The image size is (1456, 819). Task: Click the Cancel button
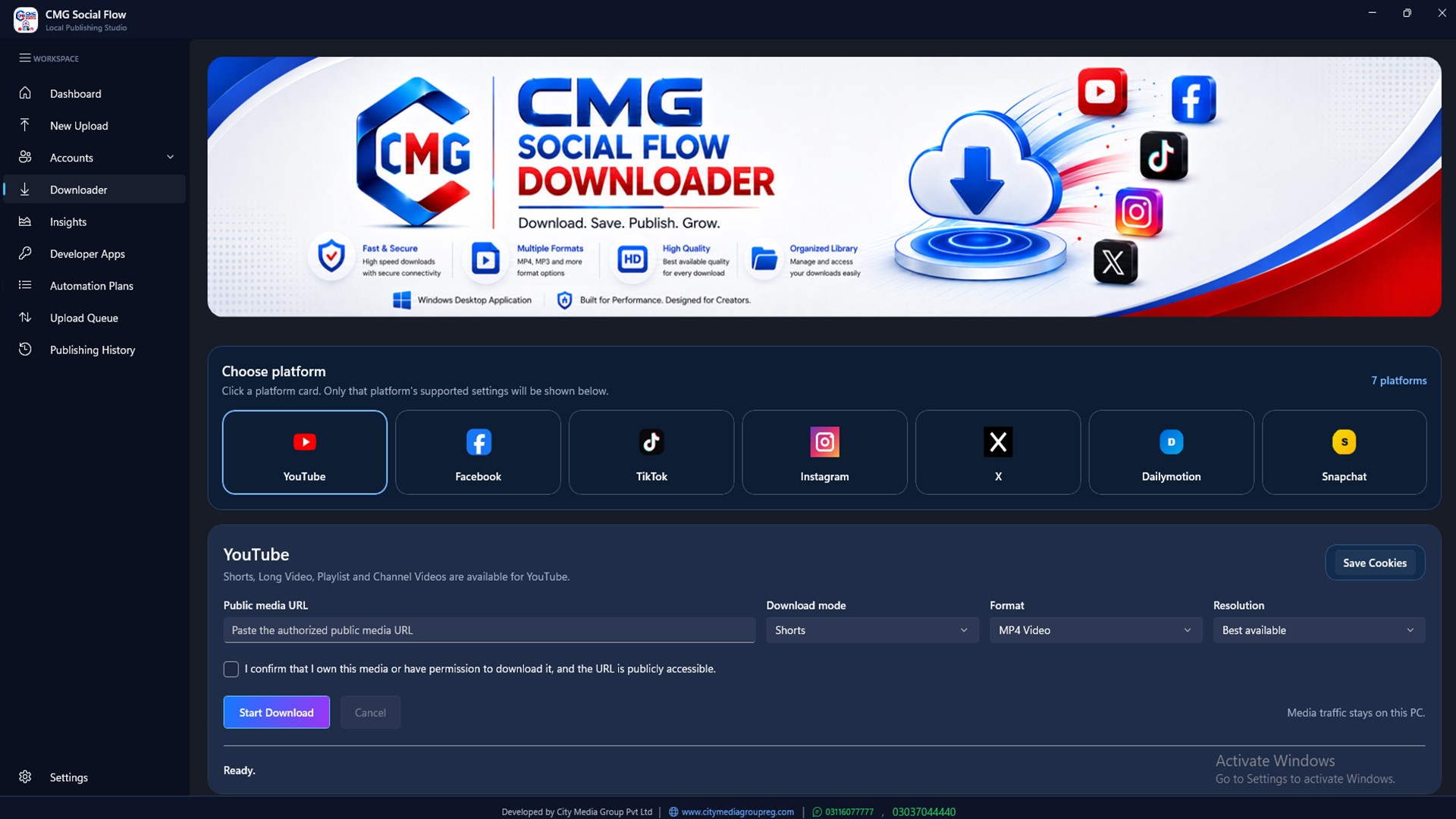click(x=370, y=712)
